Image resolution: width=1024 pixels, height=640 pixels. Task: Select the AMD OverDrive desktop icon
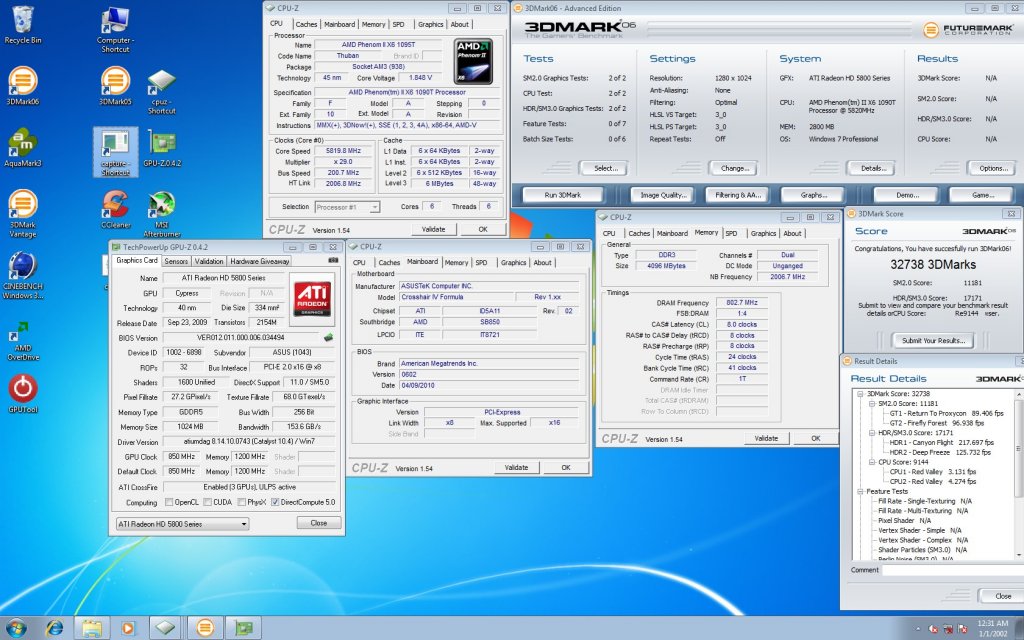(x=23, y=341)
